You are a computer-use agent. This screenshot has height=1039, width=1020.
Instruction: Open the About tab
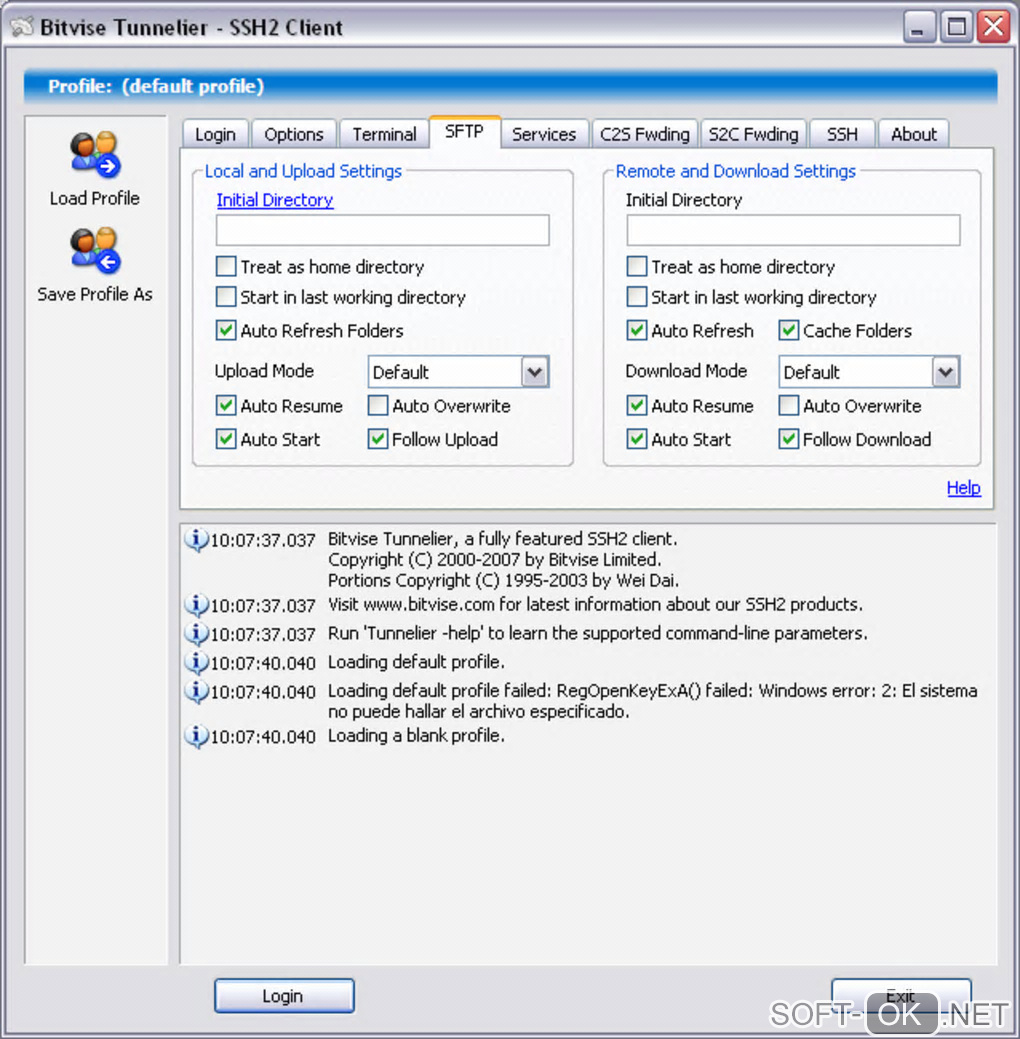pos(914,134)
